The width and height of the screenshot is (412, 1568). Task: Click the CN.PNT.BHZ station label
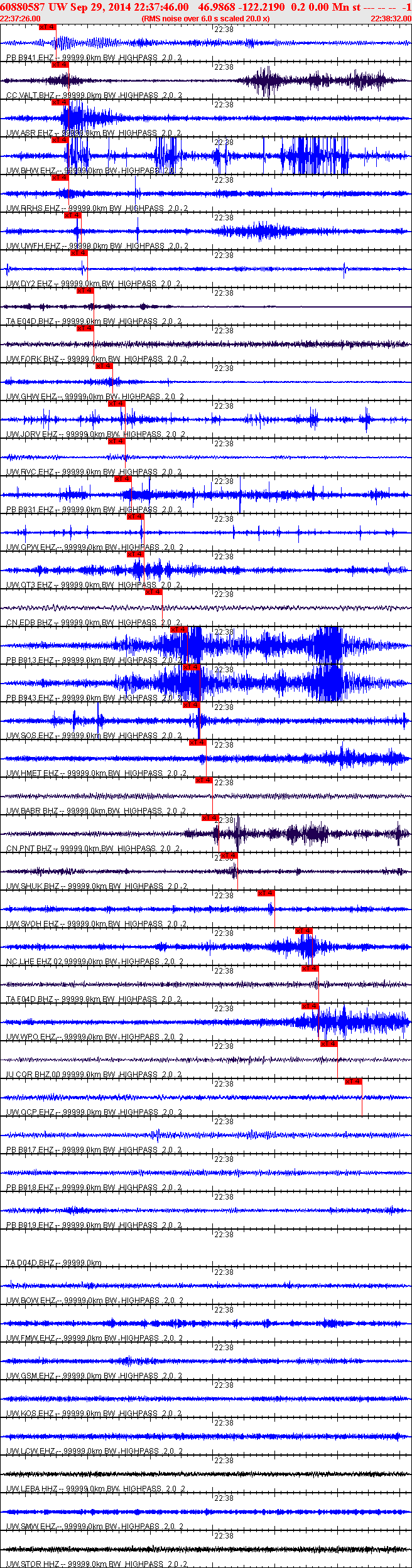[30, 849]
